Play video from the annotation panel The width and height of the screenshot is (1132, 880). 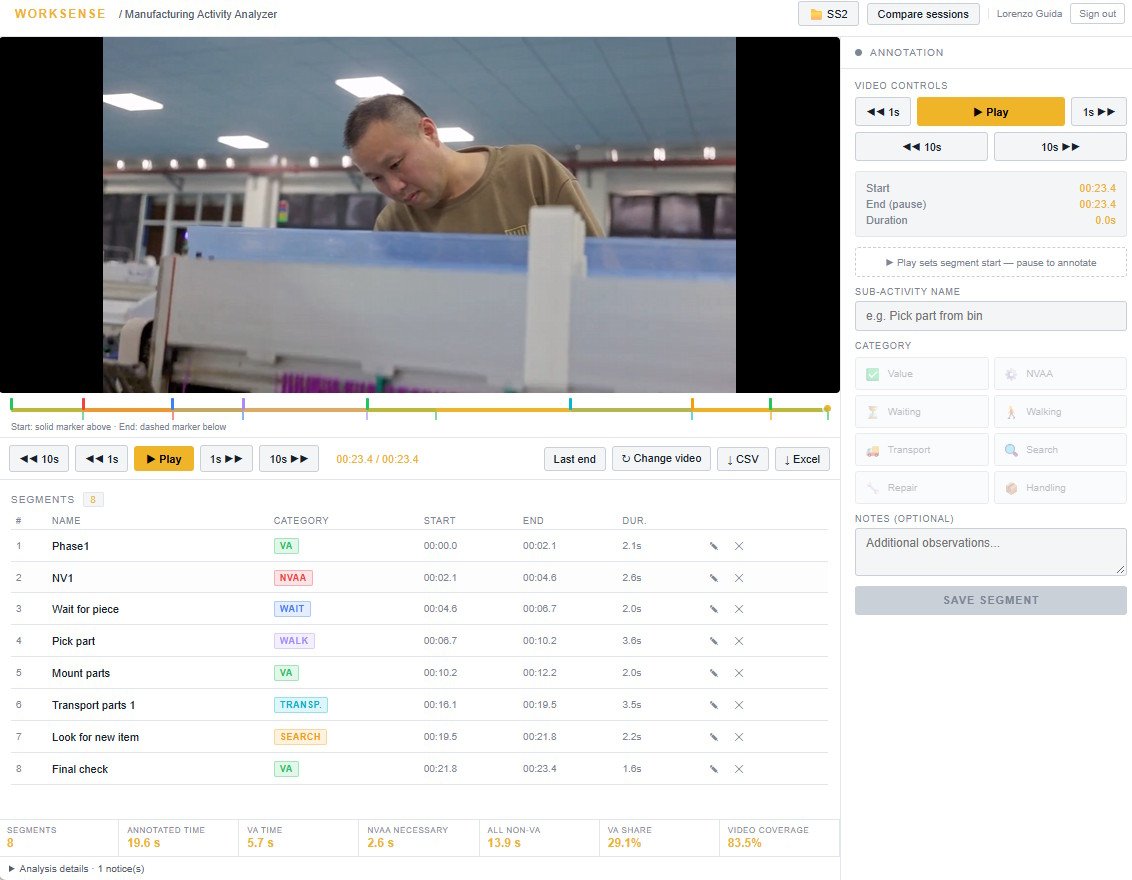[990, 112]
